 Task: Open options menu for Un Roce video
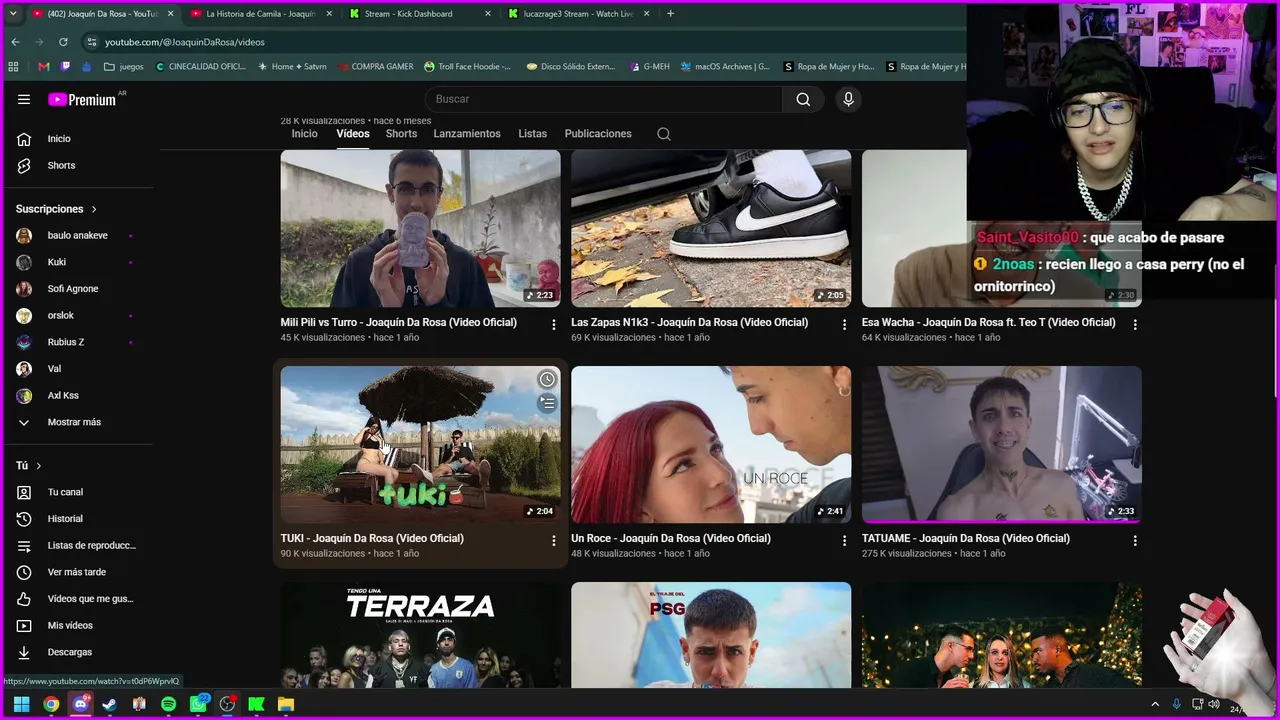[844, 540]
